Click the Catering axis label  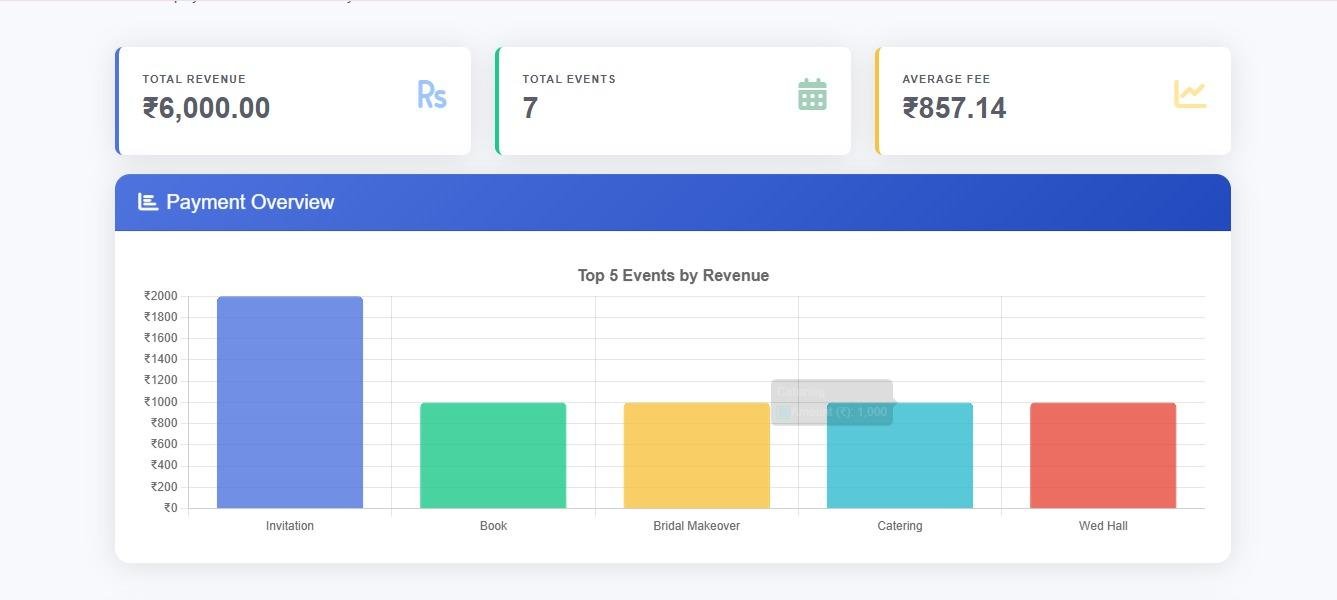[x=899, y=526]
